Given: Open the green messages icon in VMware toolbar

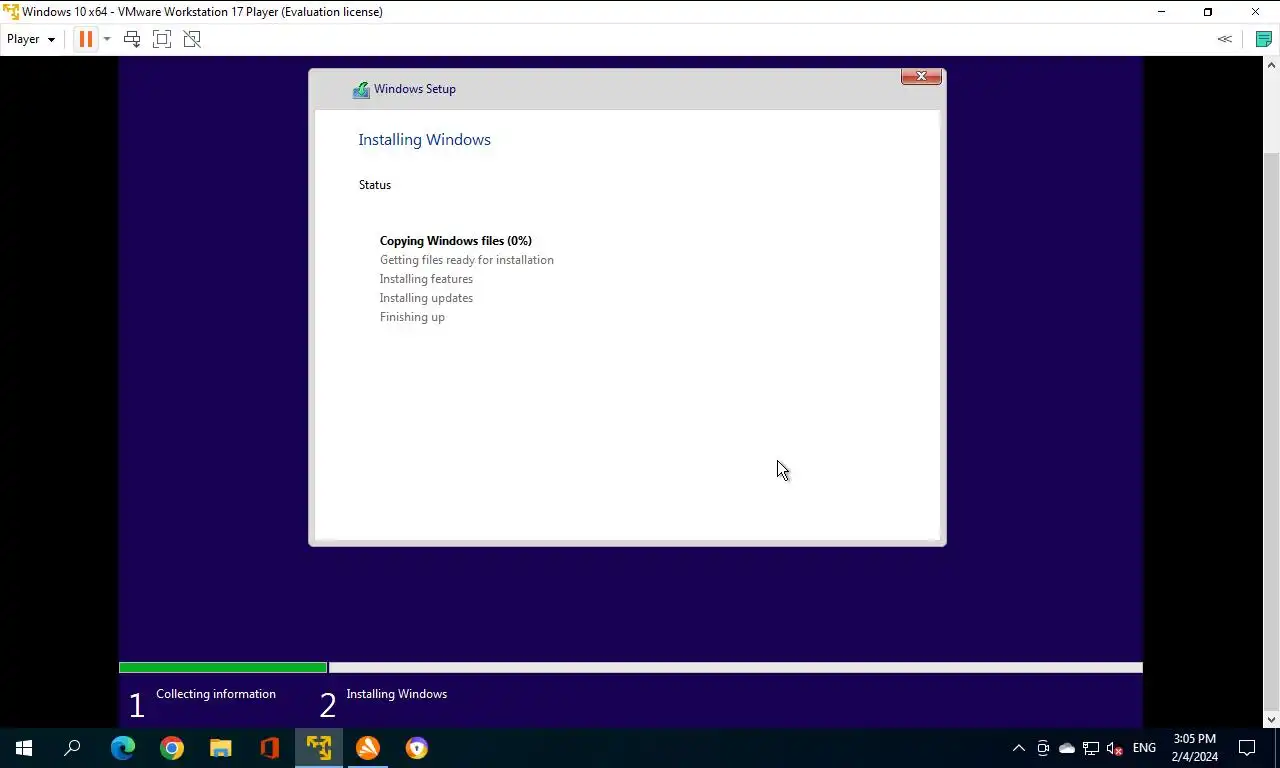Looking at the screenshot, I should pos(1263,39).
